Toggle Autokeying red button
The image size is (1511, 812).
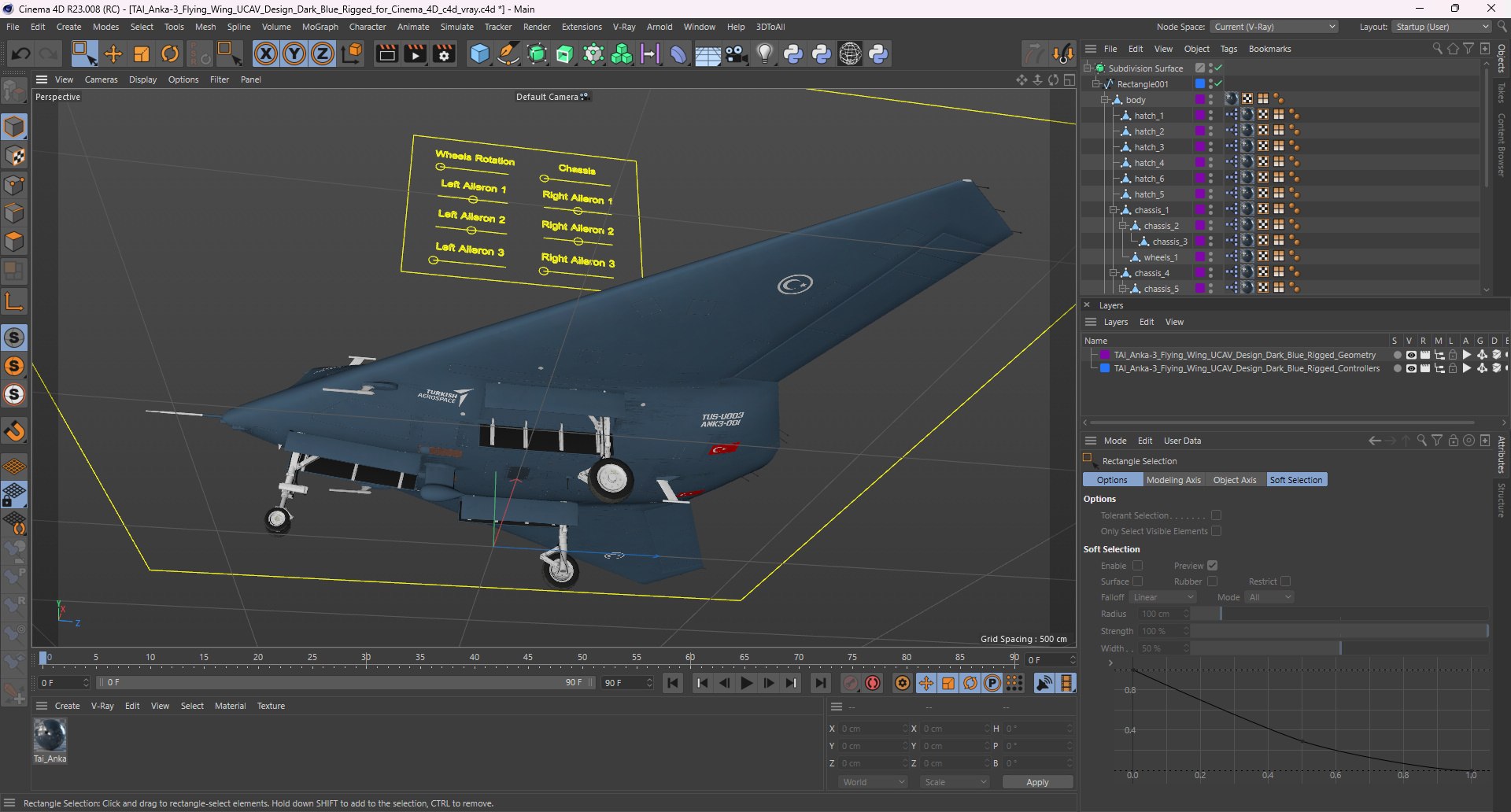pyautogui.click(x=873, y=683)
